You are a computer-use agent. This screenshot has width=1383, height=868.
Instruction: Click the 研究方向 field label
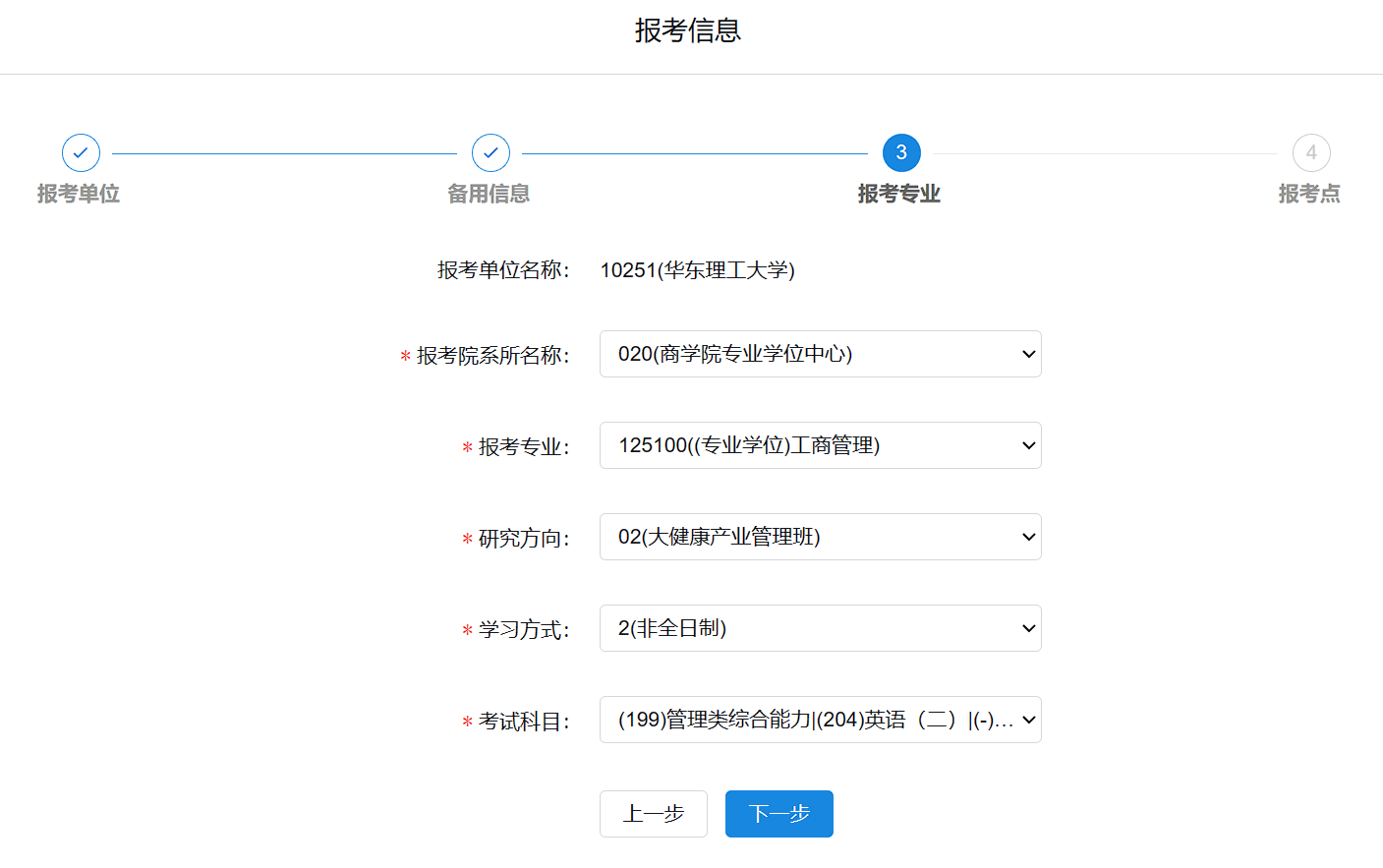coord(523,539)
